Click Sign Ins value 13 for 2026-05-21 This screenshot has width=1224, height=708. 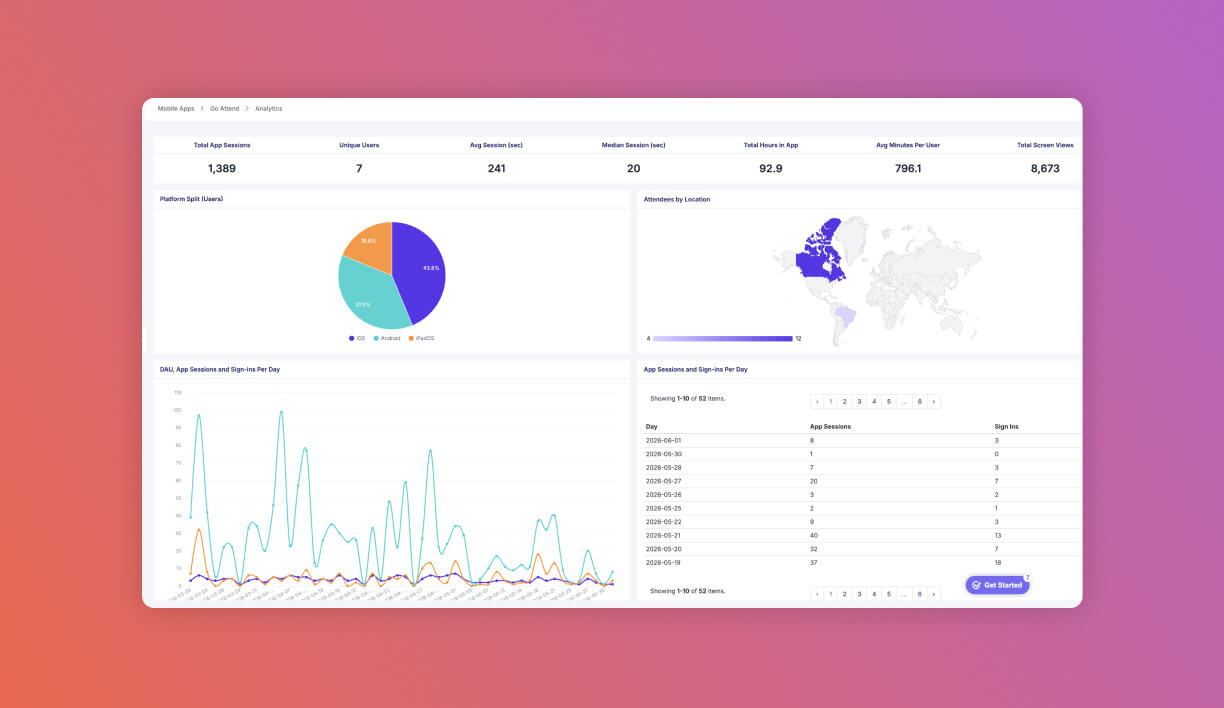pyautogui.click(x=998, y=535)
